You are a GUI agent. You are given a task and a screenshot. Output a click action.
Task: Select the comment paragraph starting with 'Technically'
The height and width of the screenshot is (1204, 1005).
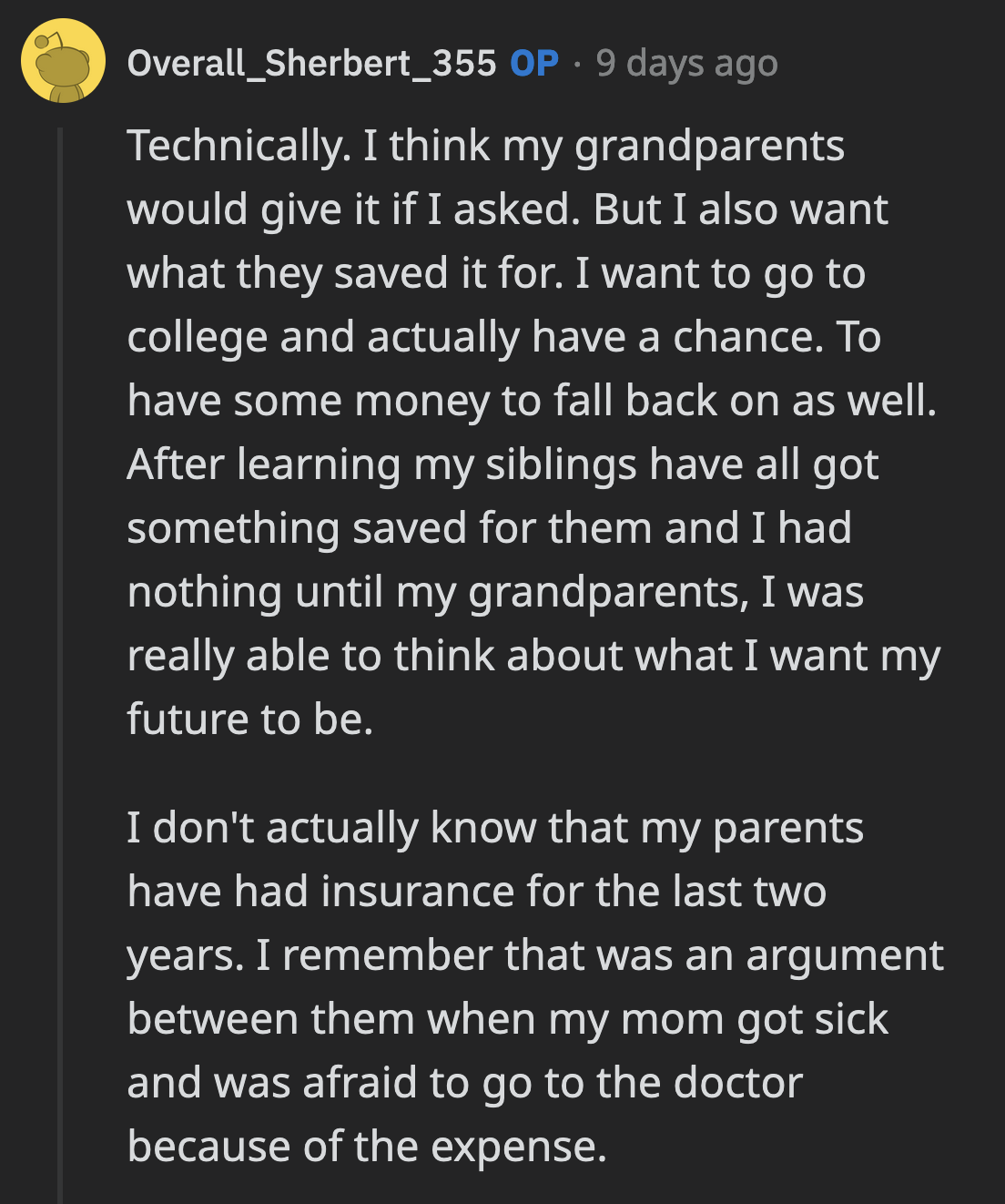click(x=510, y=428)
